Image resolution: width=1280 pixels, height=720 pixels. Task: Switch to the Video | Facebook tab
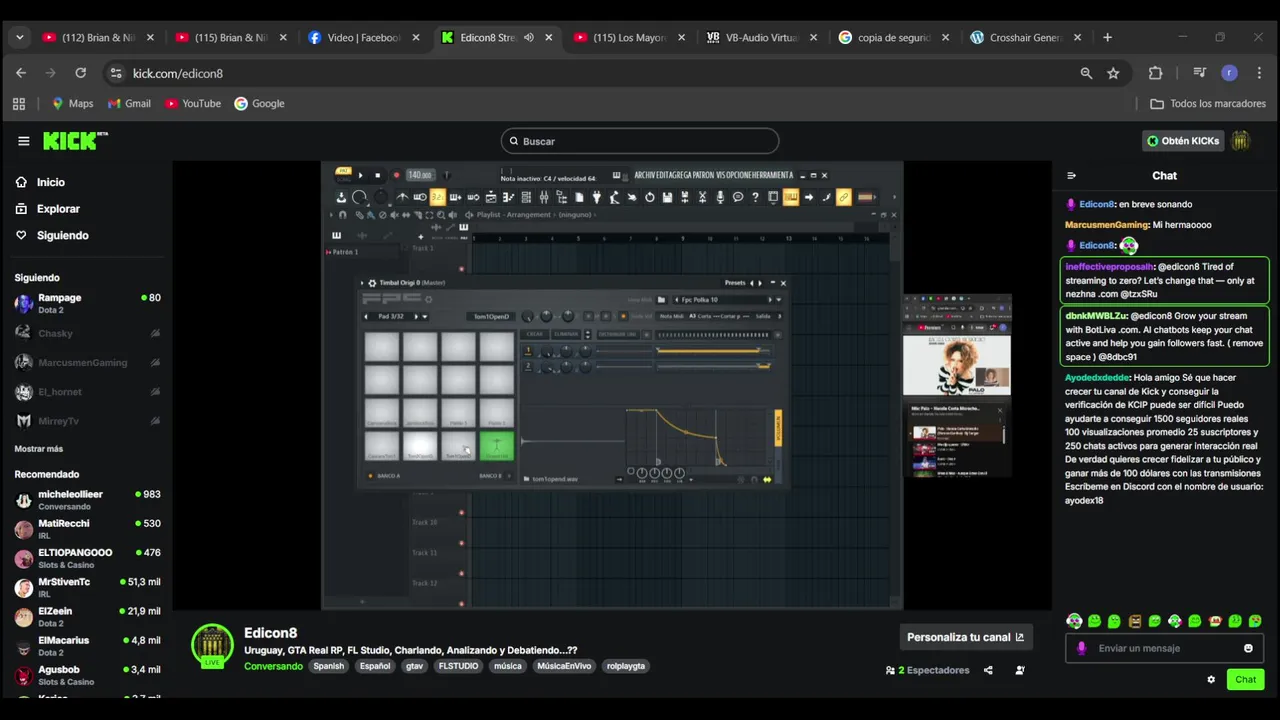click(x=363, y=37)
